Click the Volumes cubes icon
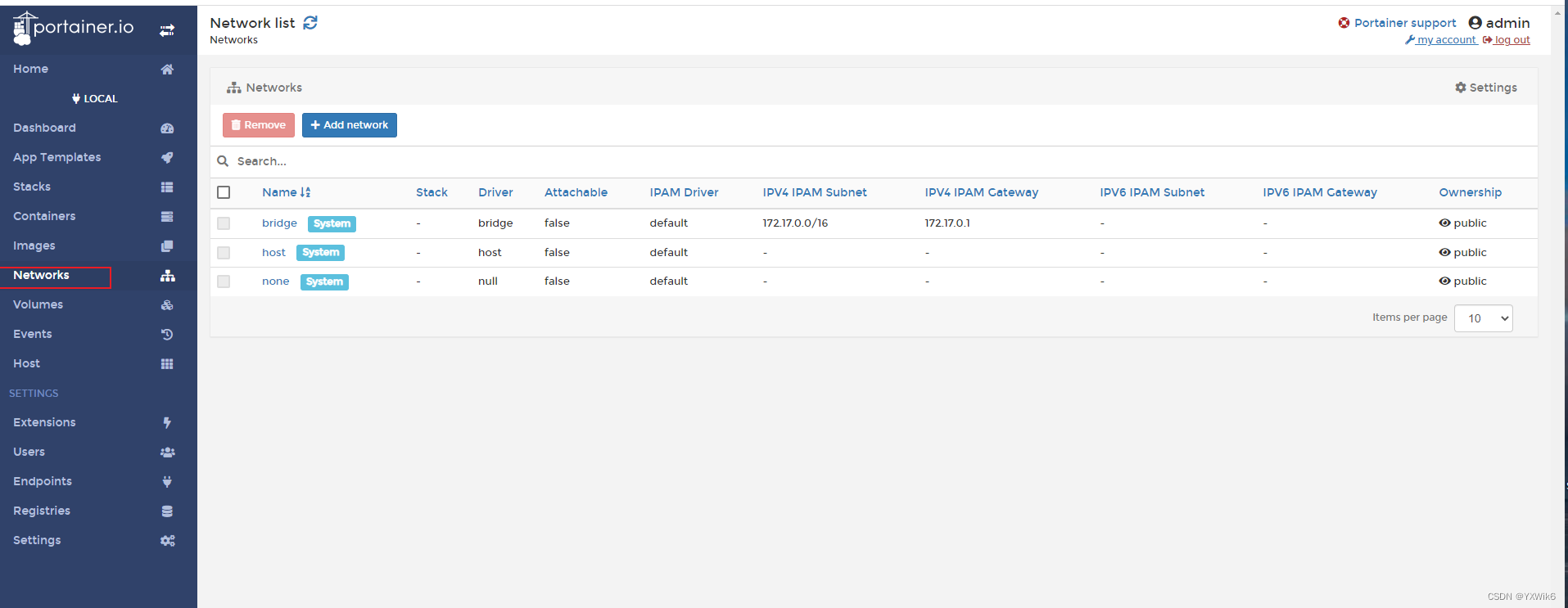Screen dimensions: 1568x608 point(167,305)
